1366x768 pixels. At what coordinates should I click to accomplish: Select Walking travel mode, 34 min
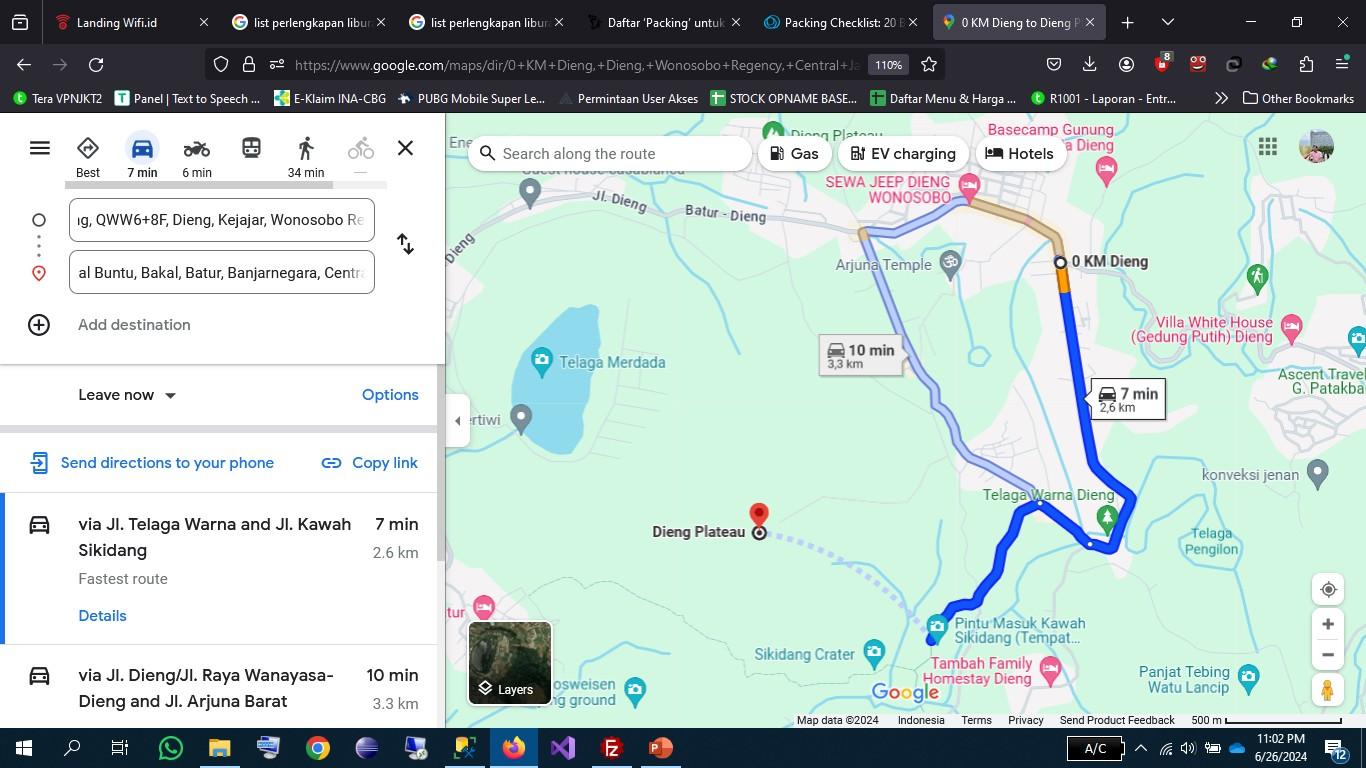[306, 157]
